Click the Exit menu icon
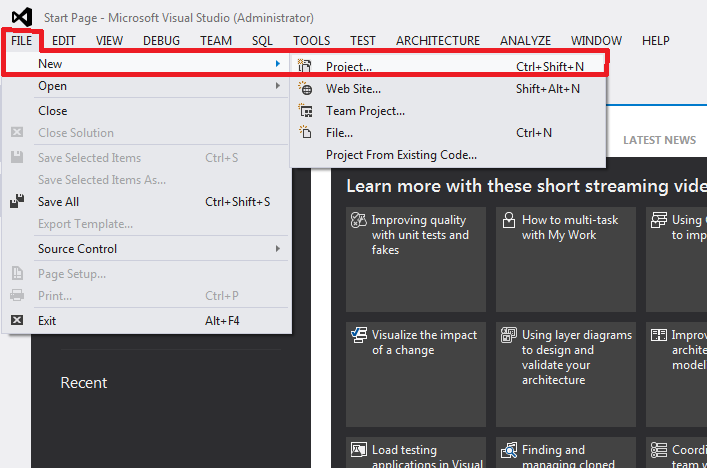Viewport: 707px width, 468px height. click(x=17, y=321)
